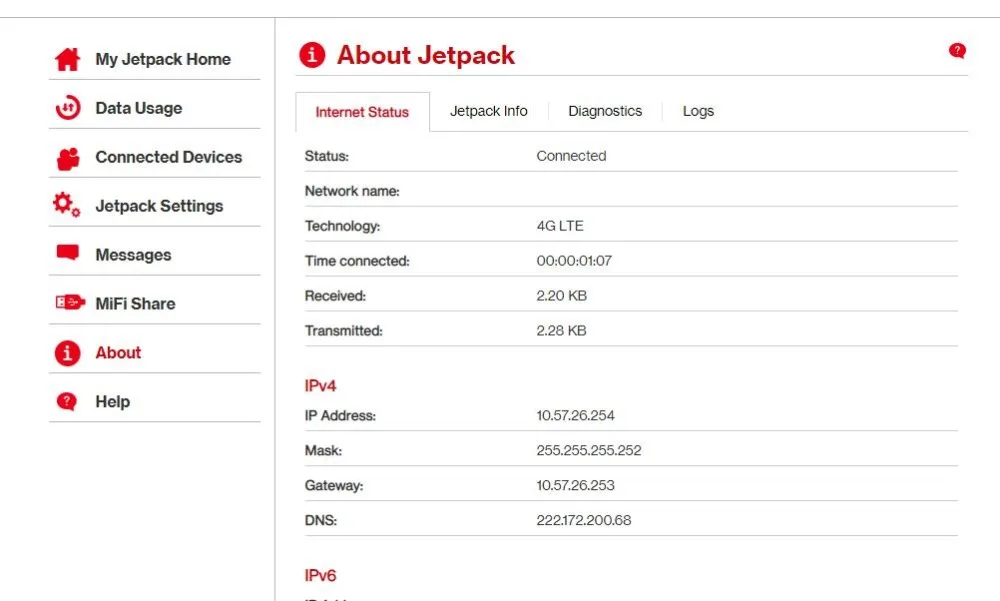The height and width of the screenshot is (601, 1000).
Task: Open the Diagnostics tab
Action: pyautogui.click(x=605, y=111)
